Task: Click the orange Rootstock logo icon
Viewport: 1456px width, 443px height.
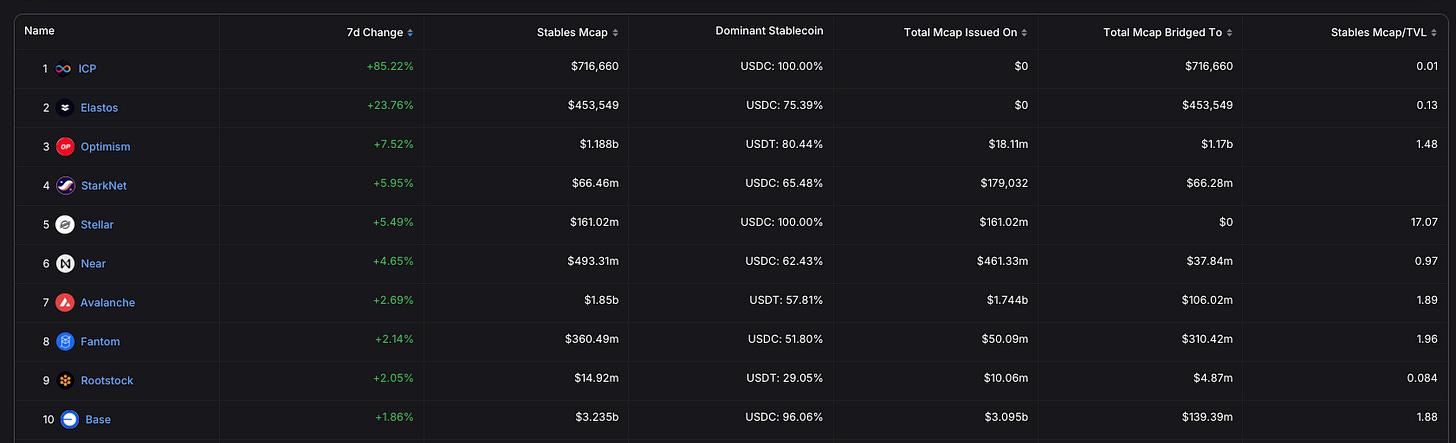Action: pos(65,381)
